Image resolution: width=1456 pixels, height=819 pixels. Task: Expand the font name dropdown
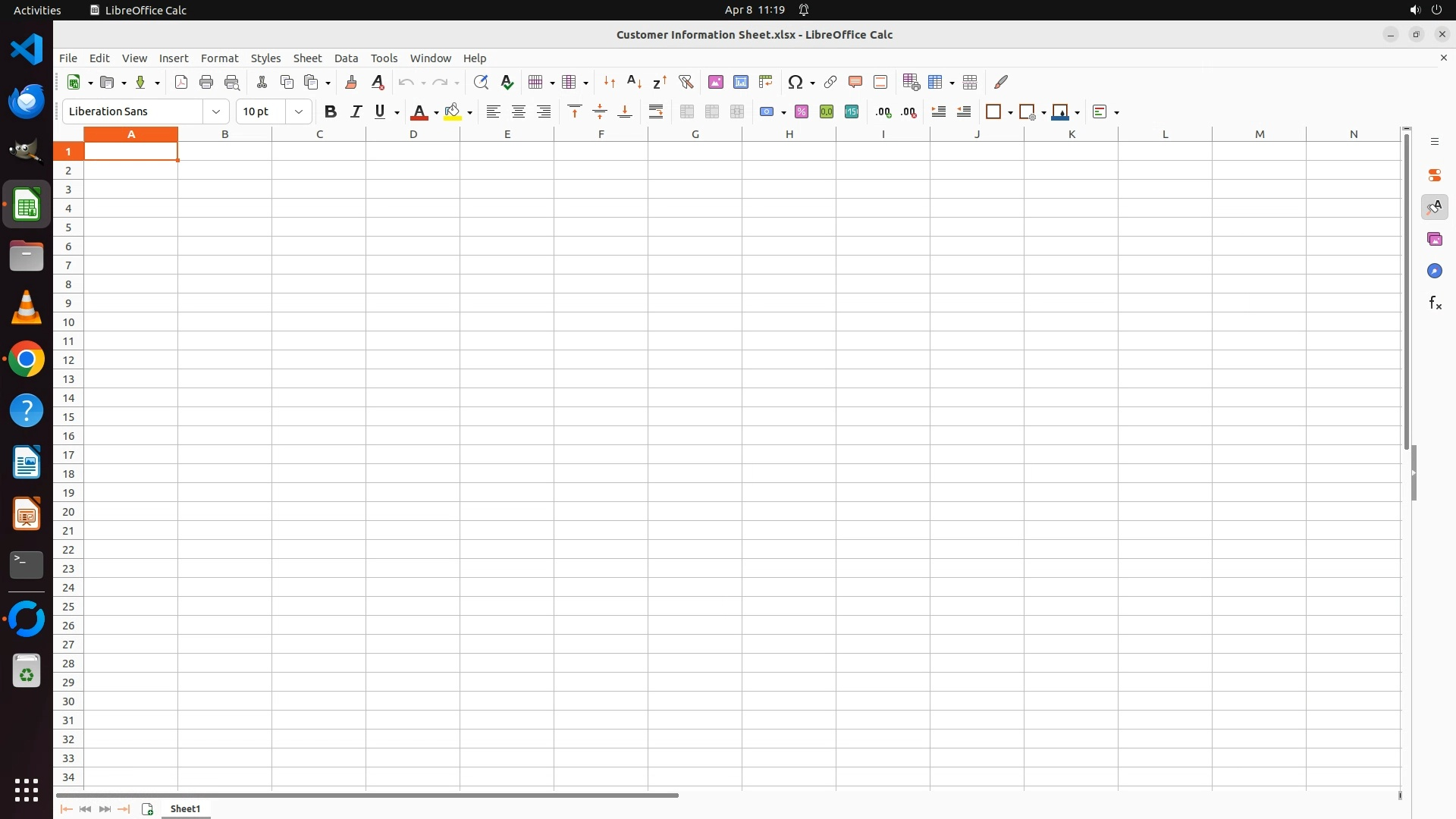[216, 111]
